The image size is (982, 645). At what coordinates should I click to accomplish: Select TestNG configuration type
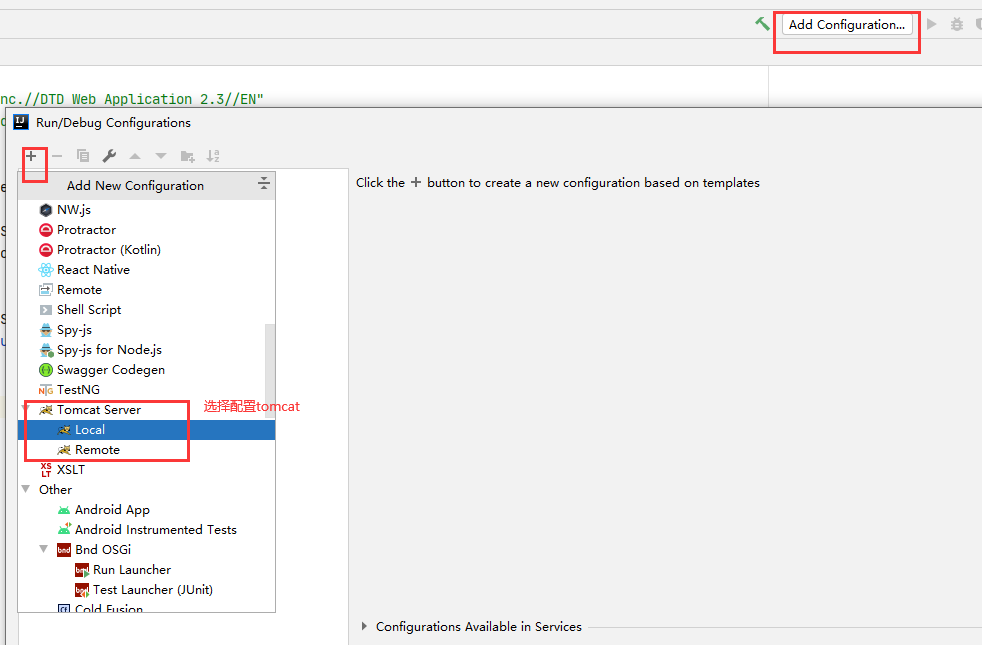tap(147, 390)
